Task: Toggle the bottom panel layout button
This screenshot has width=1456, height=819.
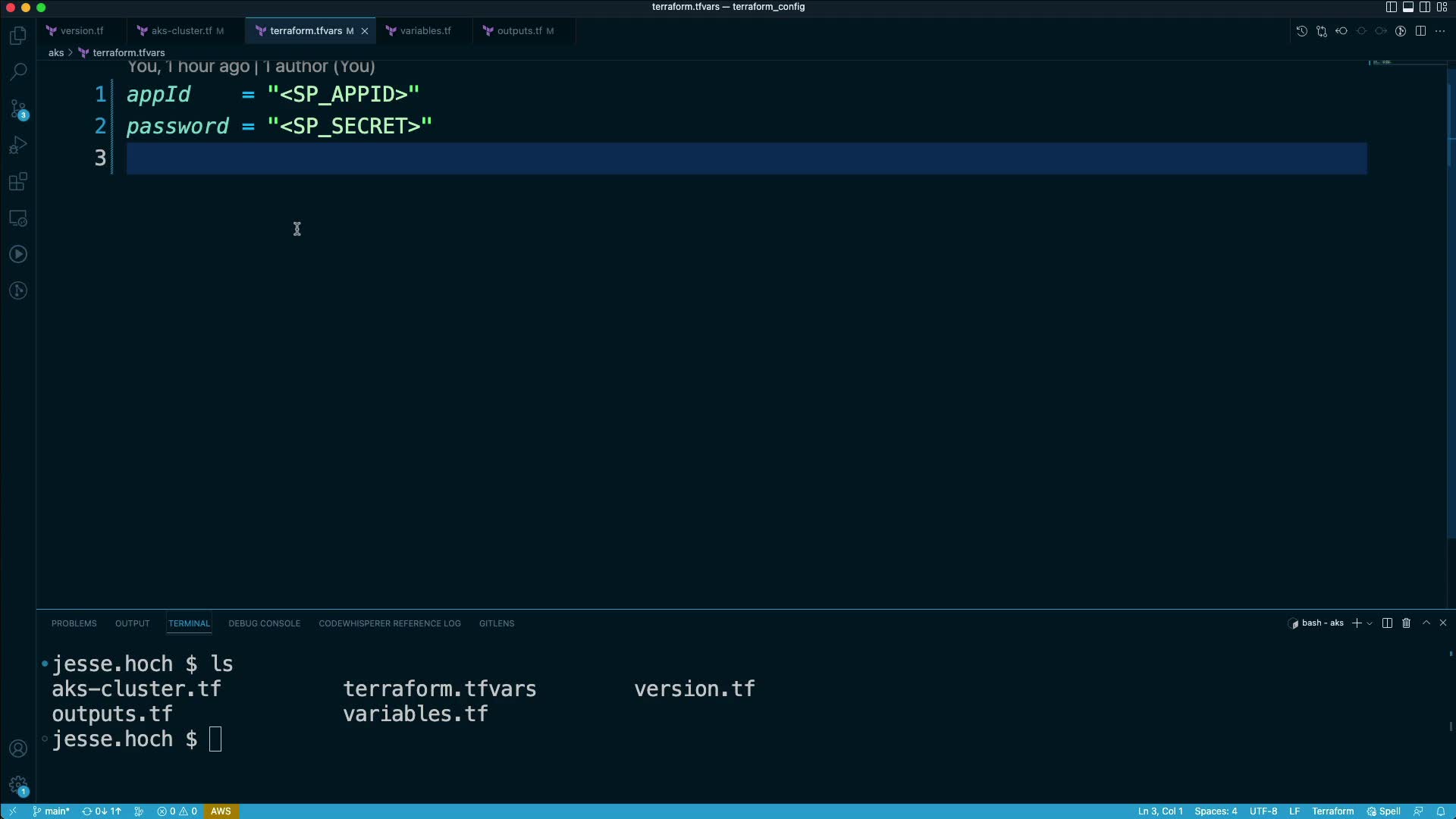Action: [1408, 7]
